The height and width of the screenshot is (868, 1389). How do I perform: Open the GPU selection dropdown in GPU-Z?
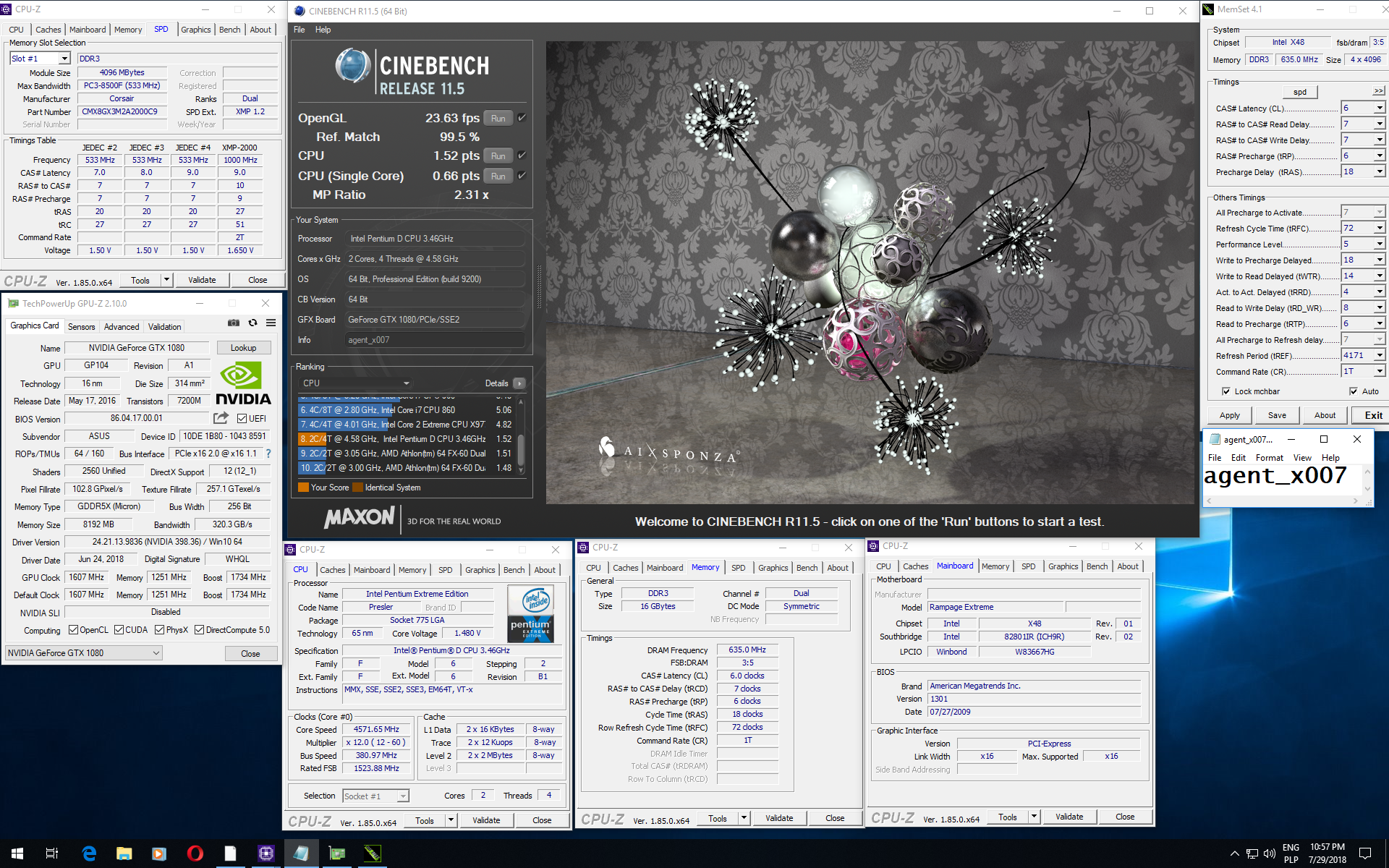point(84,653)
